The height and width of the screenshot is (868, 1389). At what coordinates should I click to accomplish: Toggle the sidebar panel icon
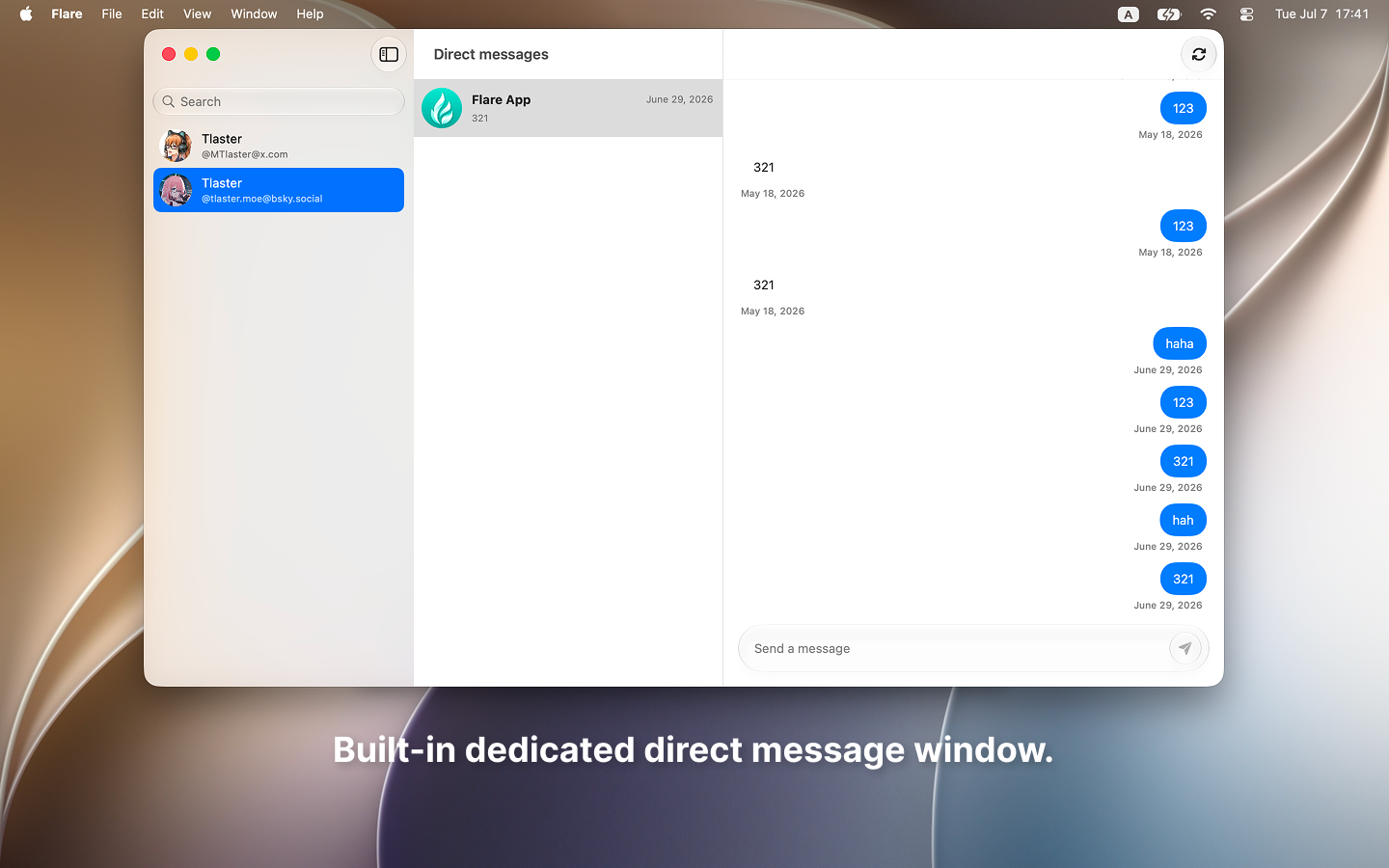point(389,54)
